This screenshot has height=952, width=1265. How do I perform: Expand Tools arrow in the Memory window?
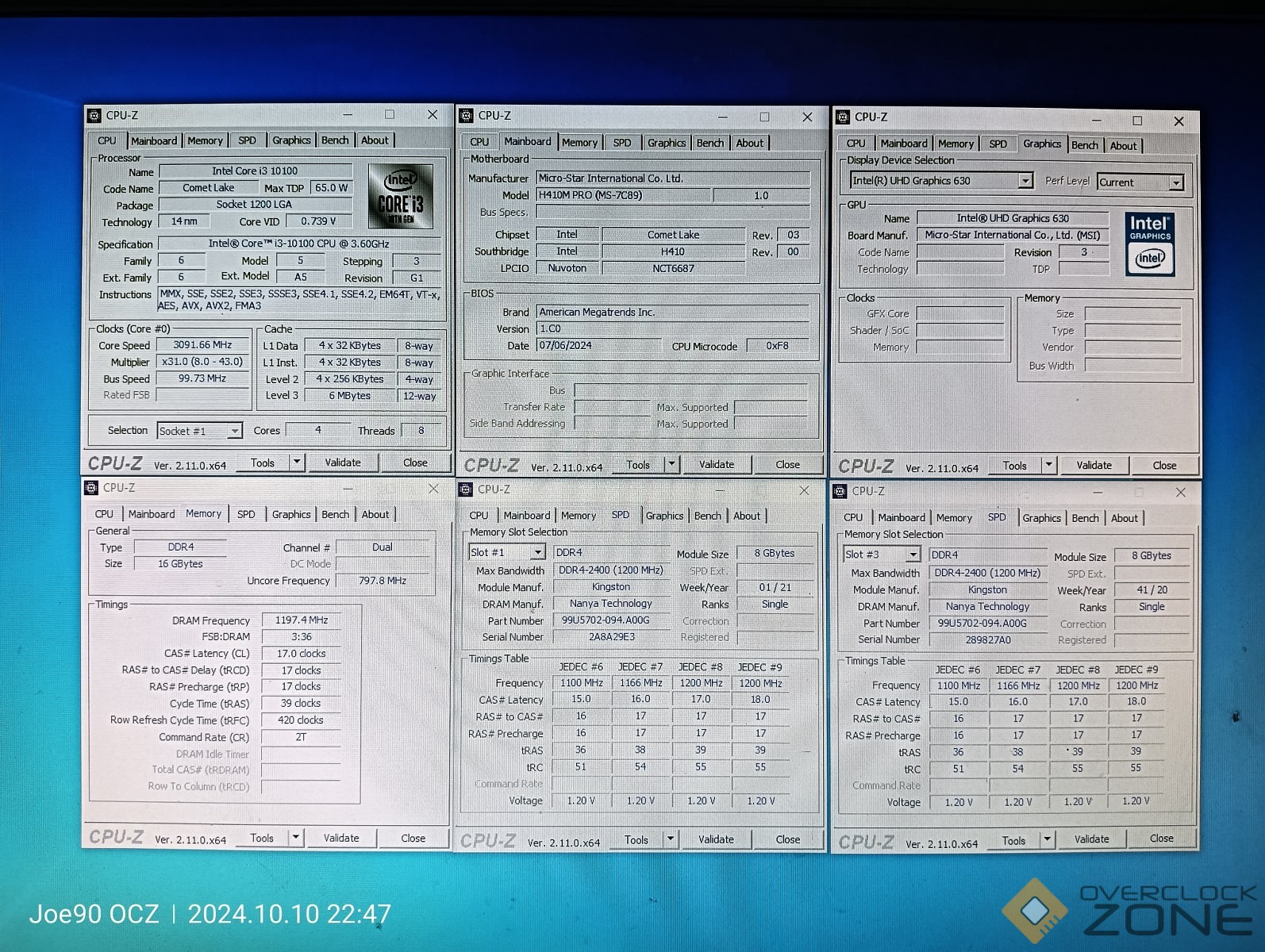295,837
